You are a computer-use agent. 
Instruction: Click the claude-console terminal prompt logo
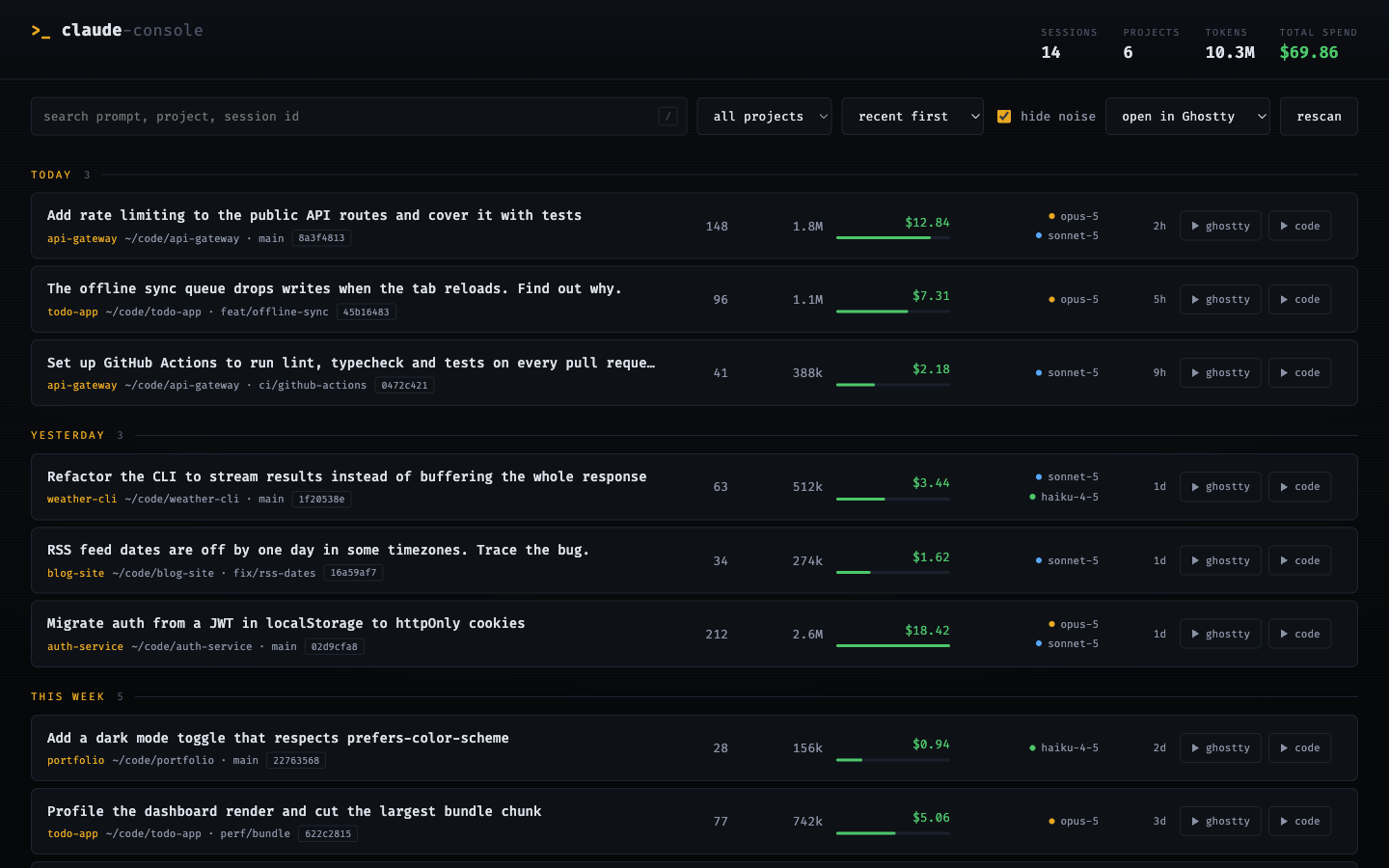[x=41, y=31]
